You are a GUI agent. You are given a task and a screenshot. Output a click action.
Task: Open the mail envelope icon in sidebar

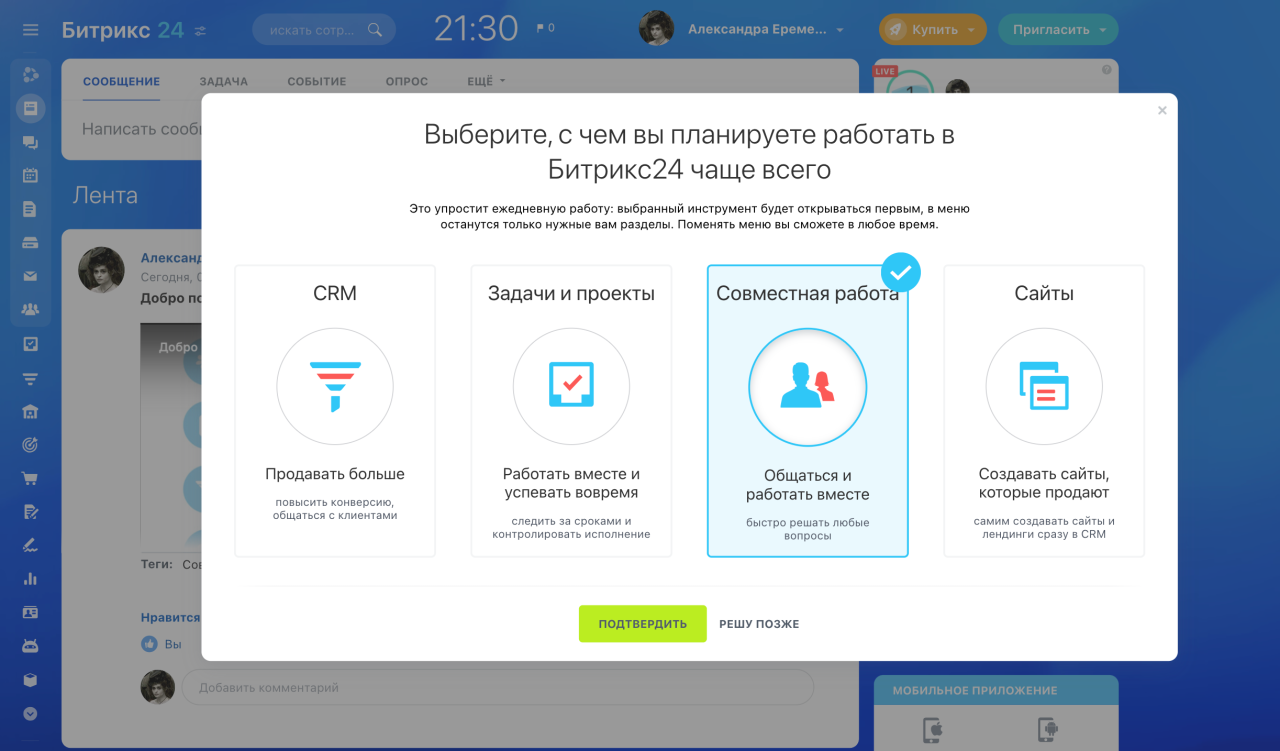pos(30,276)
